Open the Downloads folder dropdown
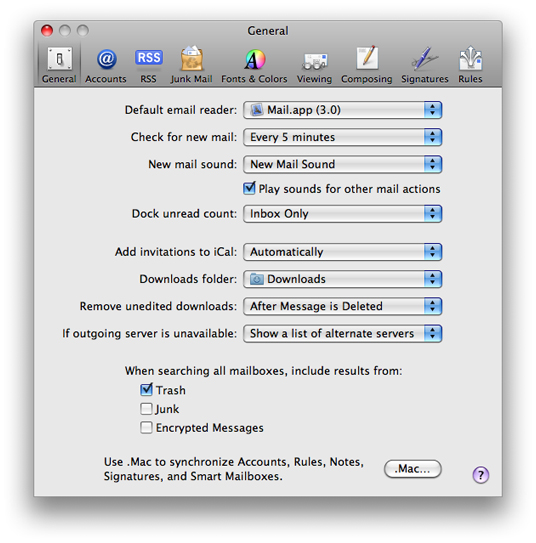Screen dimensions: 536x543 pyautogui.click(x=342, y=279)
